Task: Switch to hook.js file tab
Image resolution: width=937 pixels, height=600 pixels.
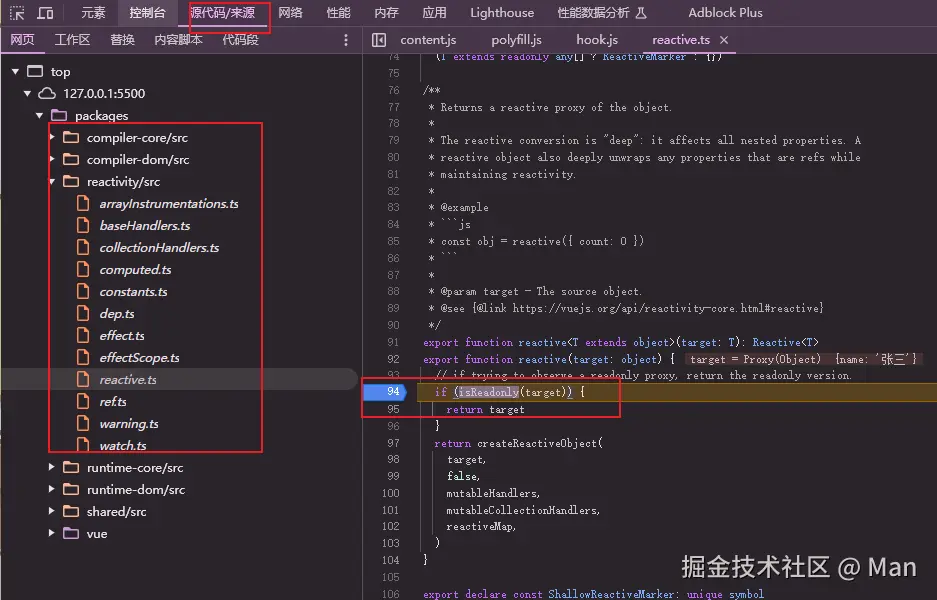Action: pos(597,40)
